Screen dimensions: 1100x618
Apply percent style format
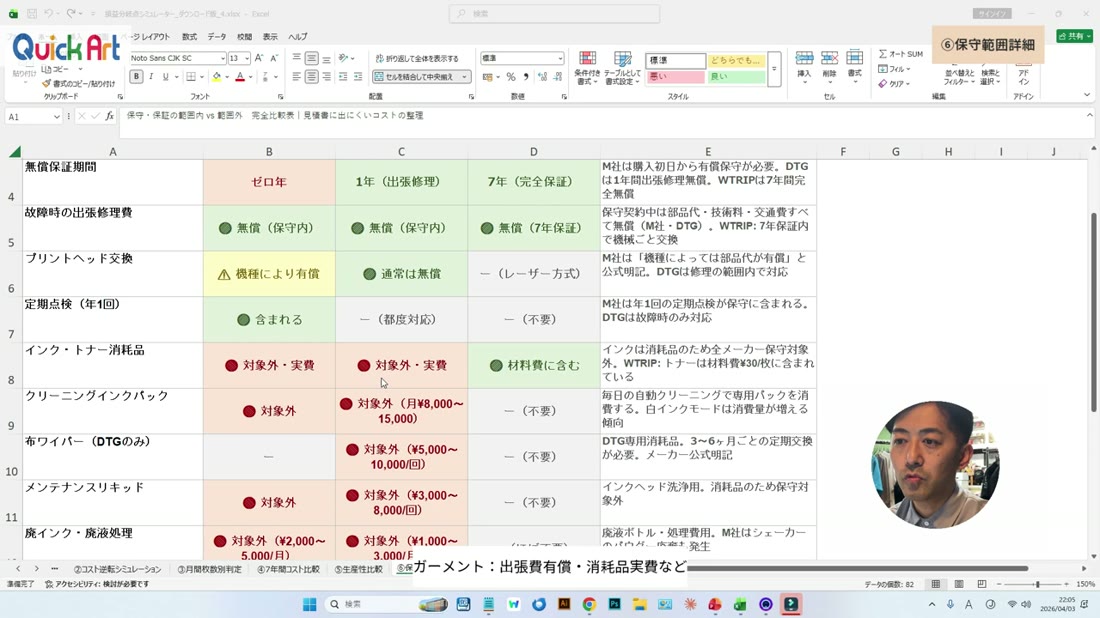pyautogui.click(x=511, y=76)
